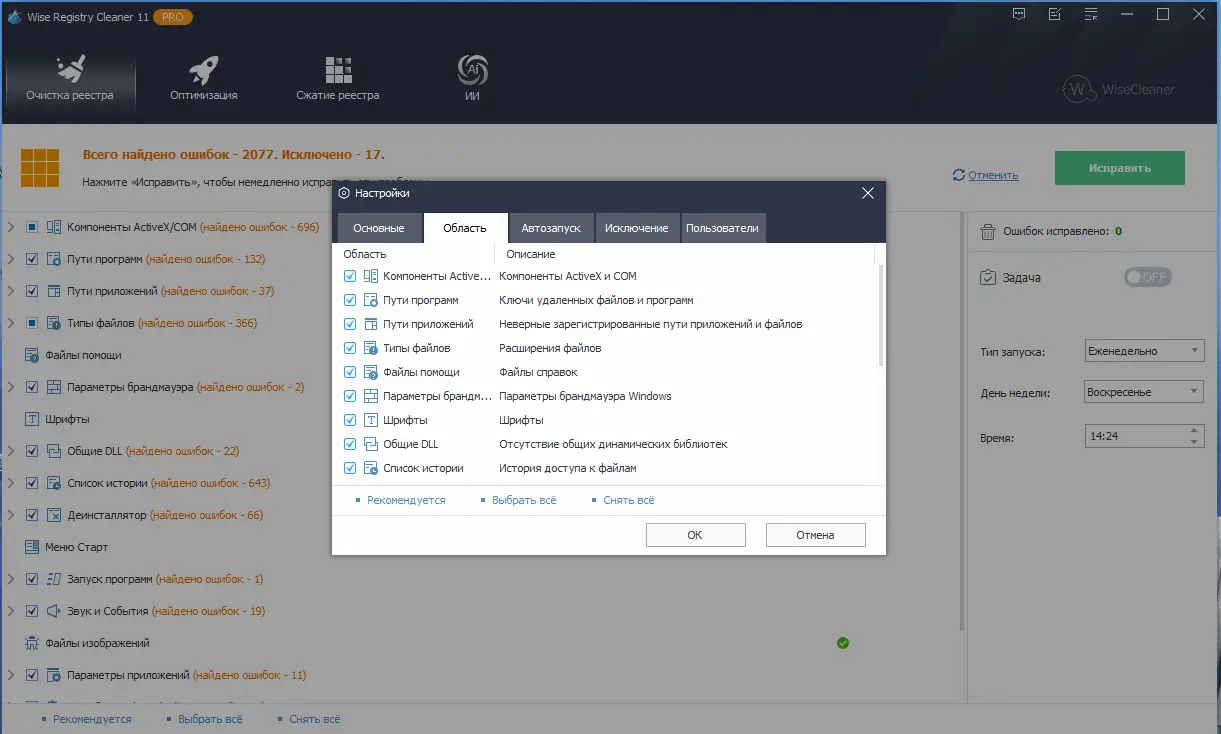Screen dimensions: 1221x734
Task: Toggle the Задача switch on
Action: click(x=1146, y=277)
